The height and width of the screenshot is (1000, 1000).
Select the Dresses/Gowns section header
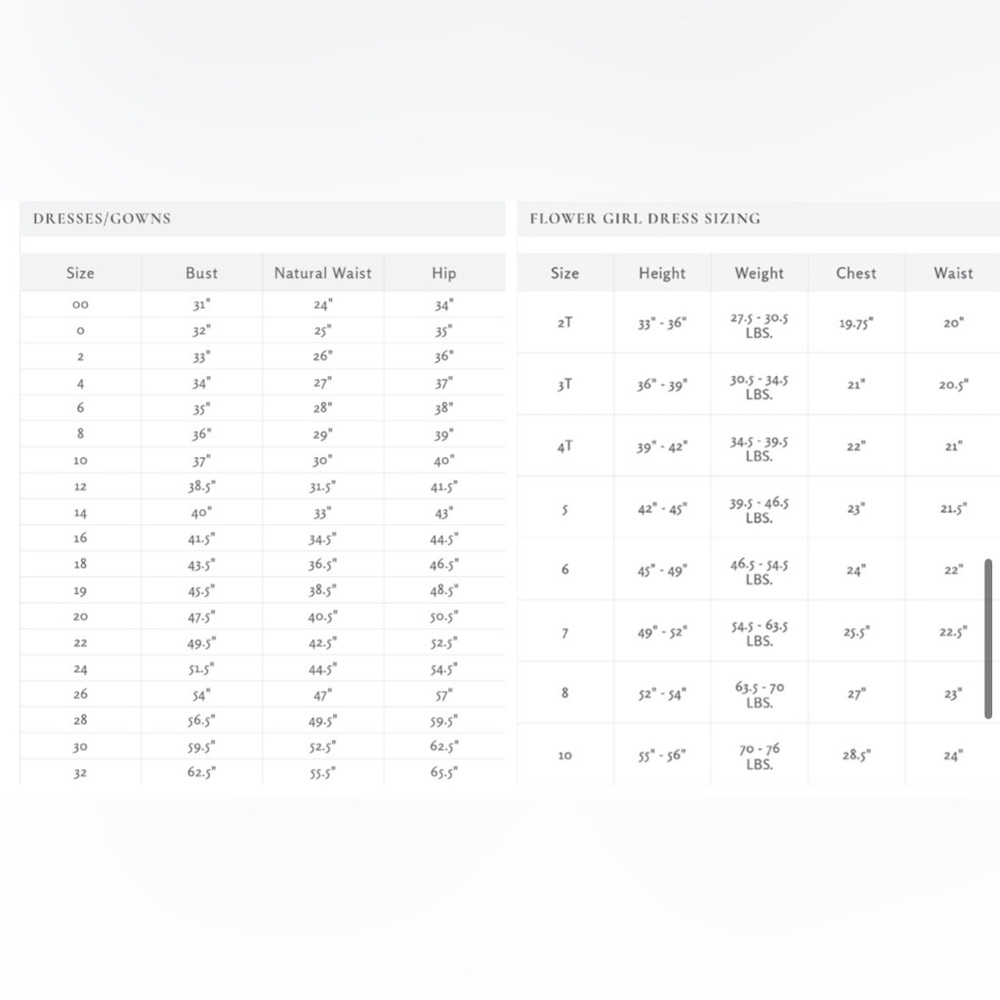102,218
